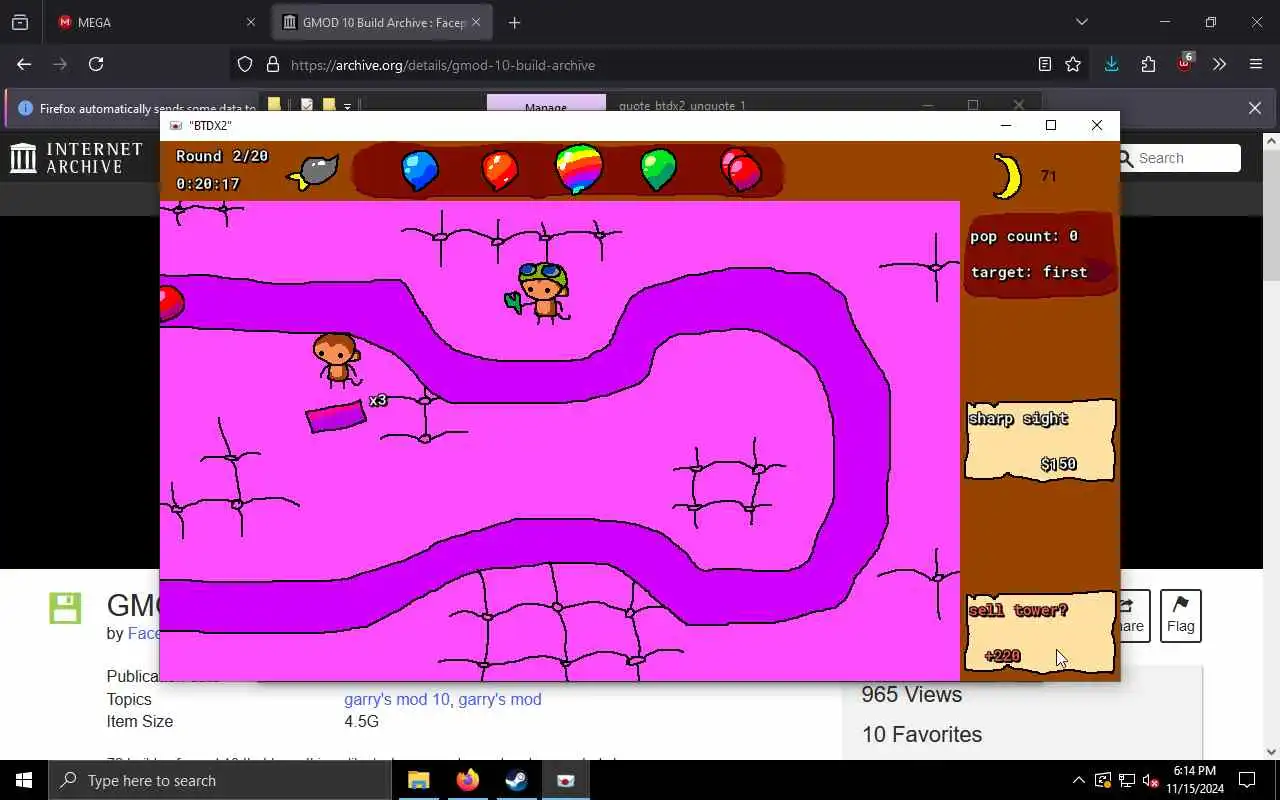Click the purple road spikes item marked x3
Image resolution: width=1280 pixels, height=800 pixels.
pos(336,416)
